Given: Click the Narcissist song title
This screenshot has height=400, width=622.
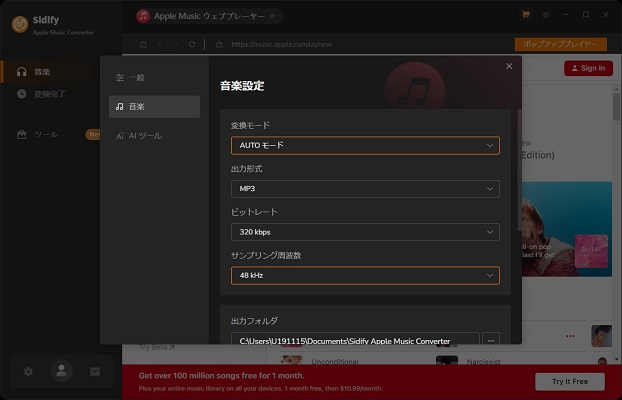Looking at the screenshot, I should (483, 362).
